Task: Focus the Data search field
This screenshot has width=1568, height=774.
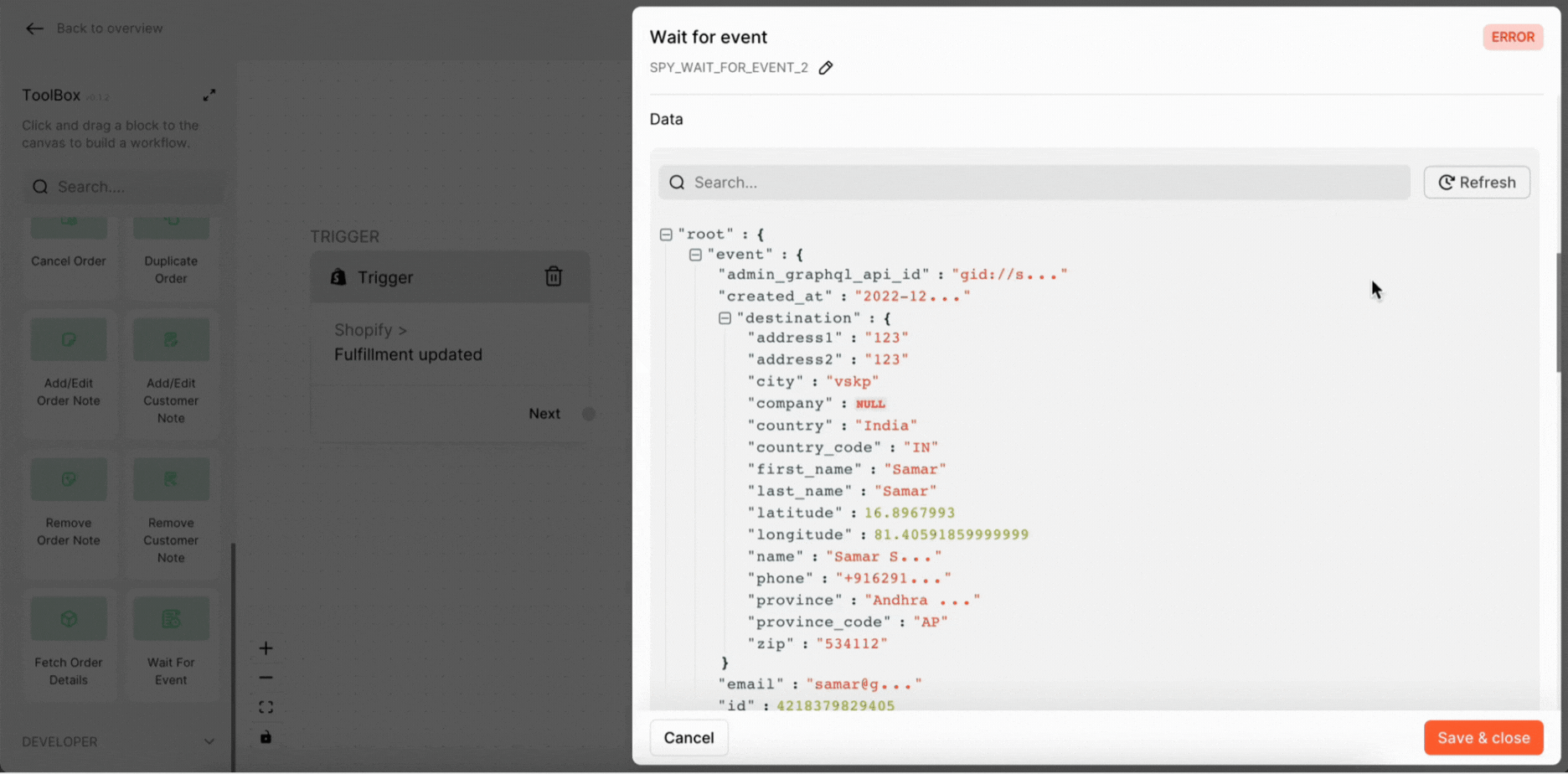Action: (x=1034, y=183)
